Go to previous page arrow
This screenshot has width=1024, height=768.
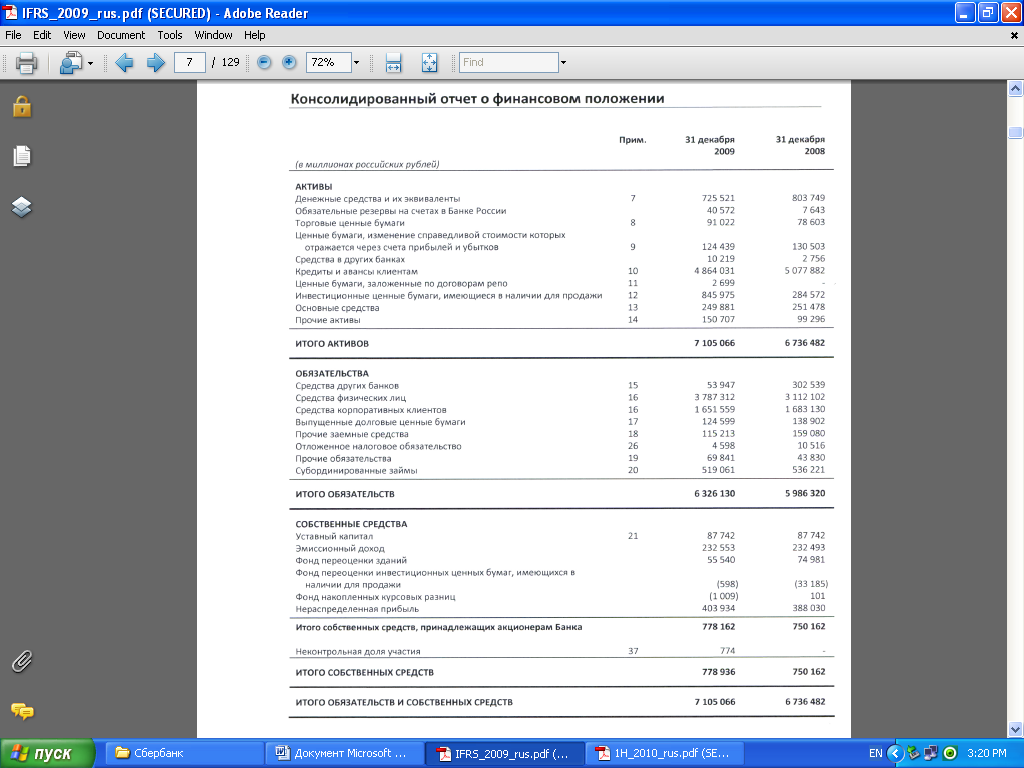pos(124,63)
